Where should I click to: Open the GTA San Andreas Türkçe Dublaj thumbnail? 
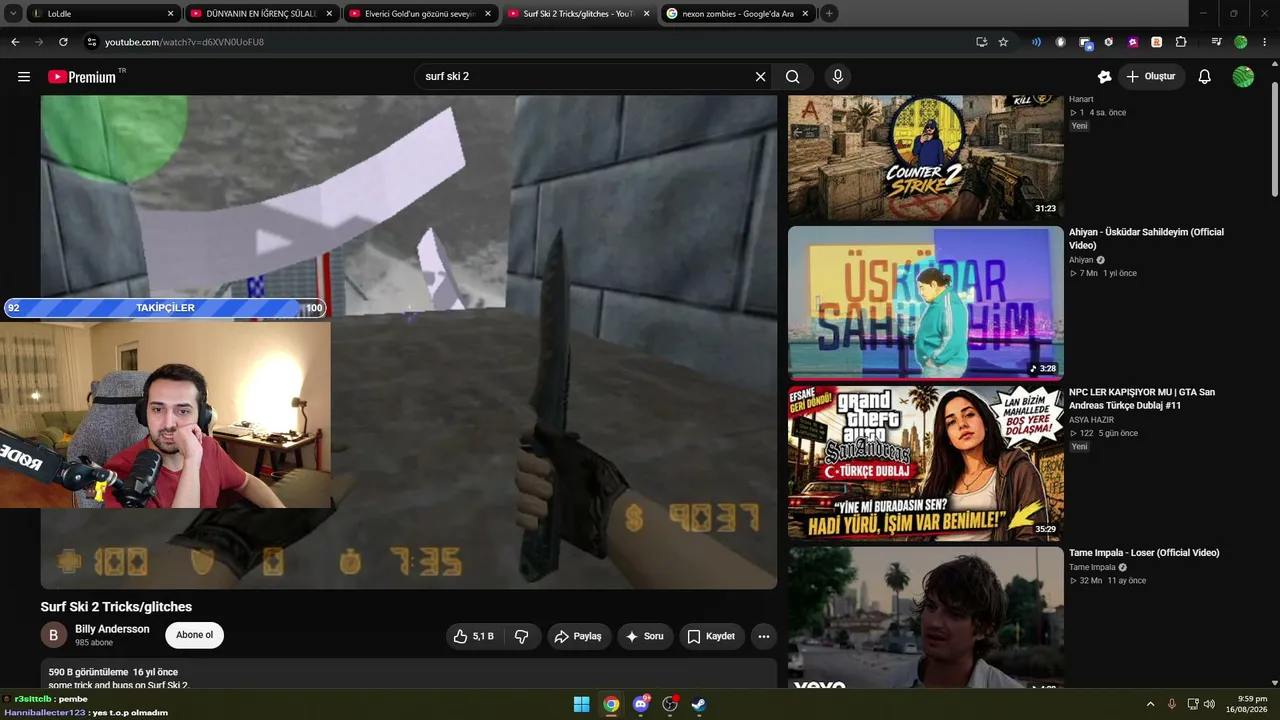point(925,463)
